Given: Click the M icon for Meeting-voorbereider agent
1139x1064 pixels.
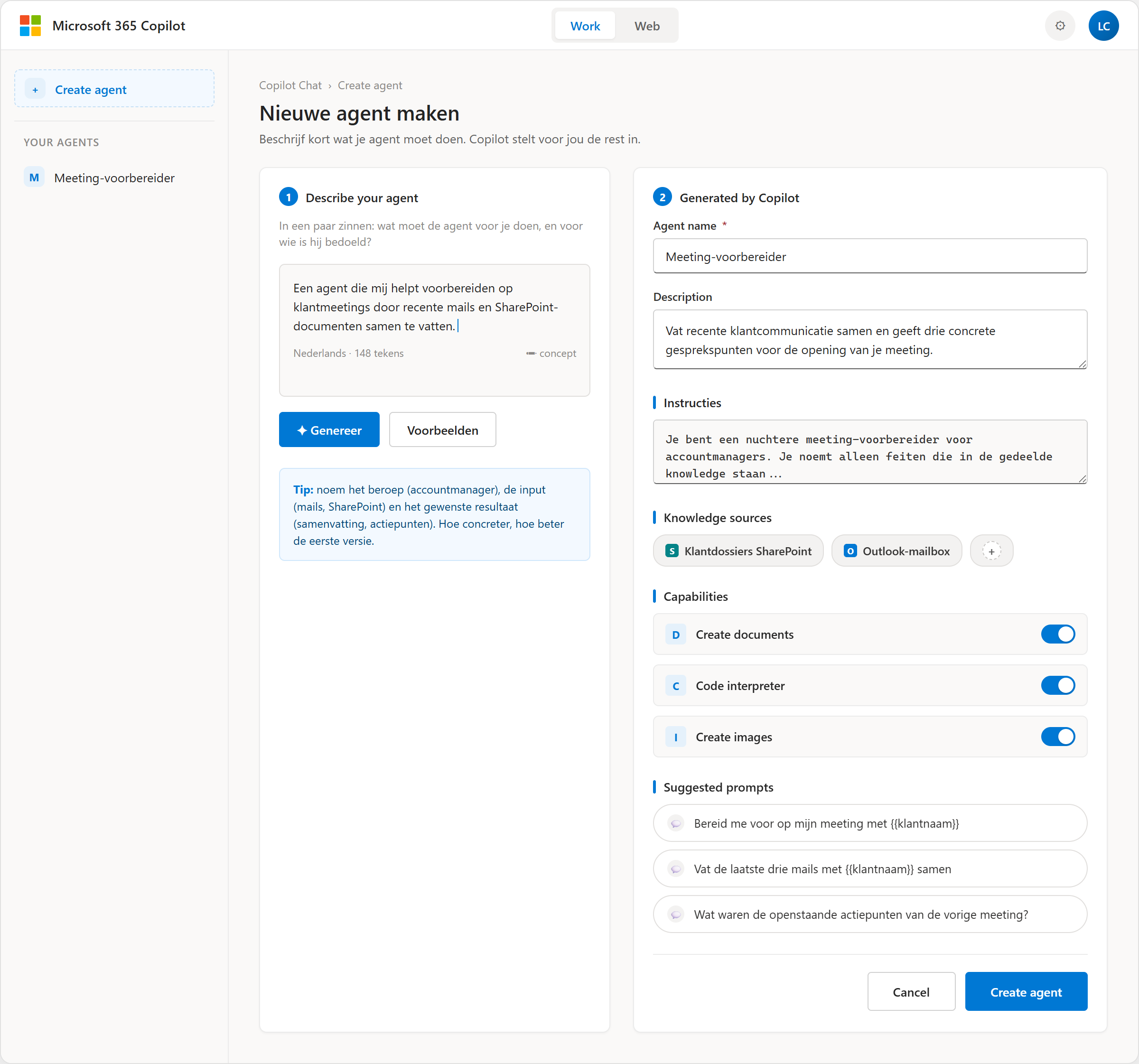Looking at the screenshot, I should (x=34, y=177).
